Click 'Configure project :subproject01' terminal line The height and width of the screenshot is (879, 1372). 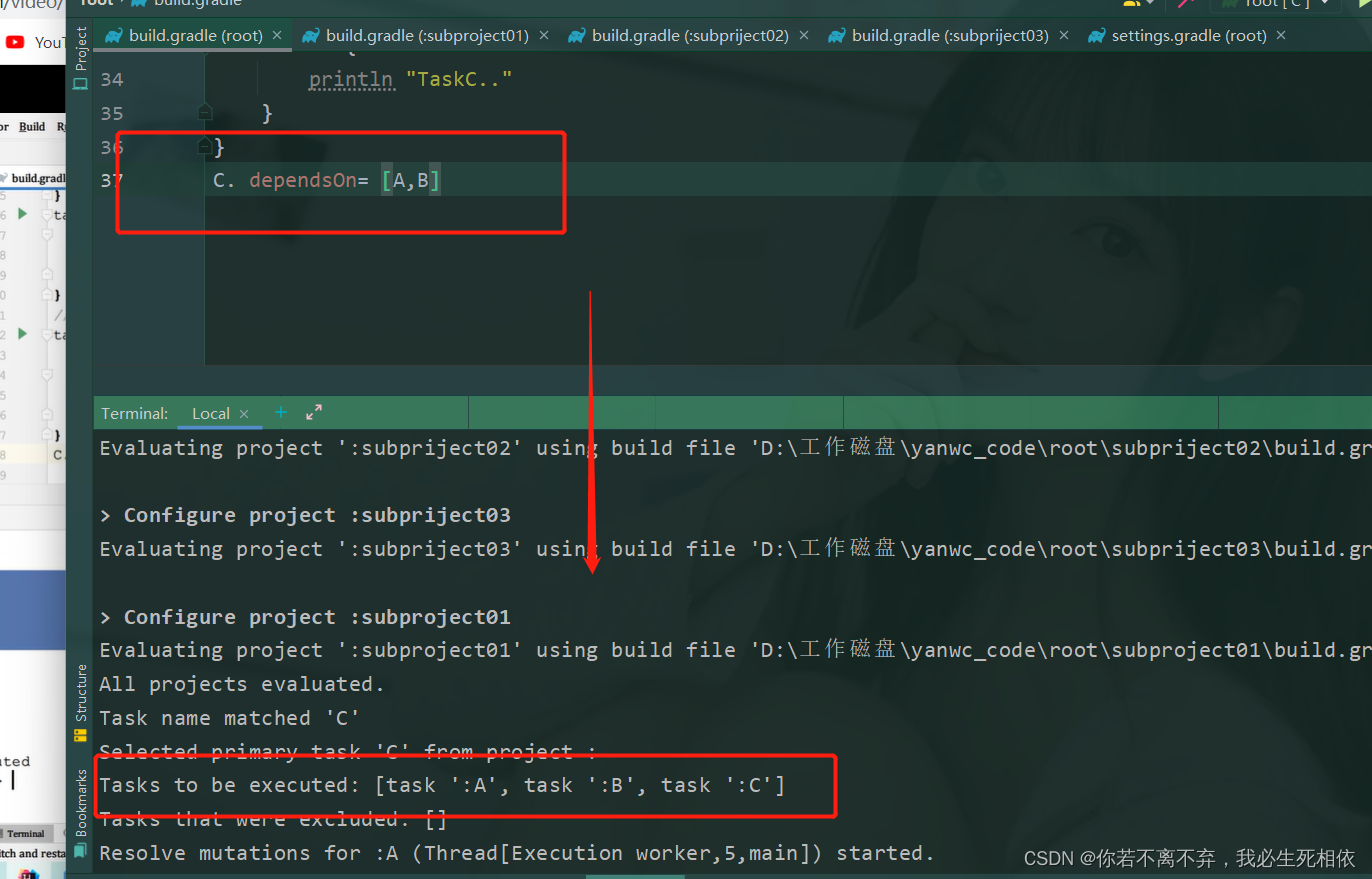pos(305,617)
